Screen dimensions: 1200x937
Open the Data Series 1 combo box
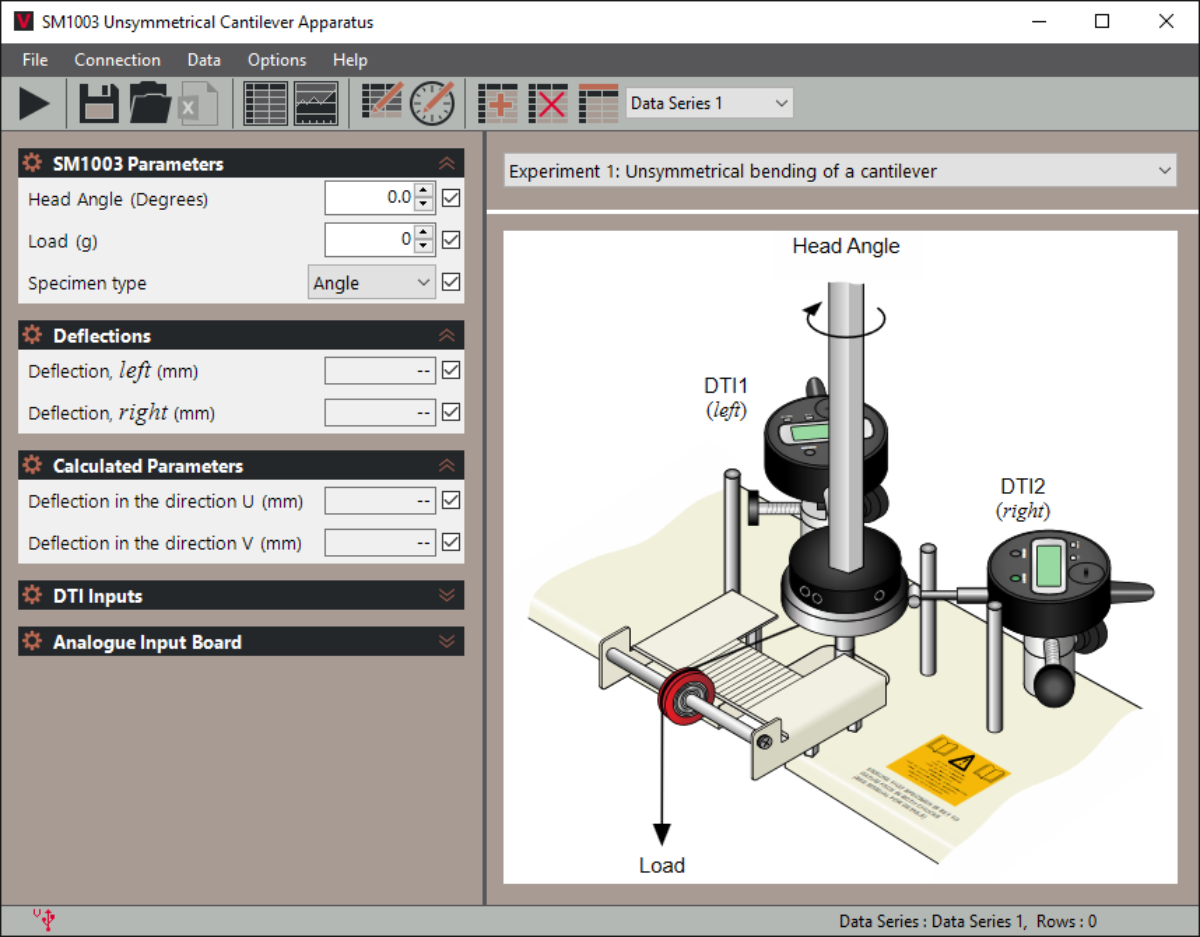pyautogui.click(x=709, y=103)
